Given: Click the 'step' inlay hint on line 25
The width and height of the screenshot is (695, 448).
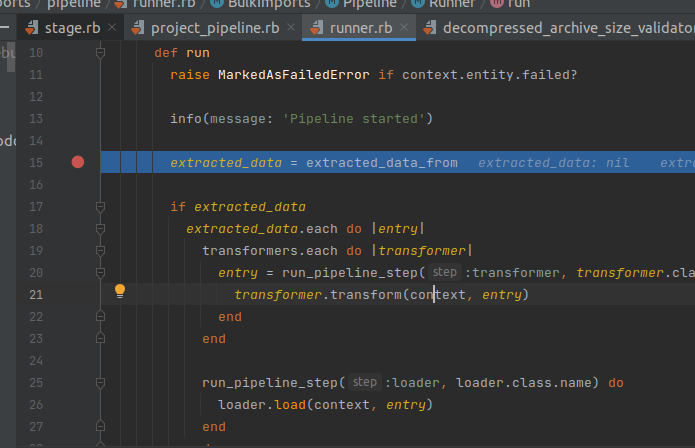Looking at the screenshot, I should pos(364,382).
